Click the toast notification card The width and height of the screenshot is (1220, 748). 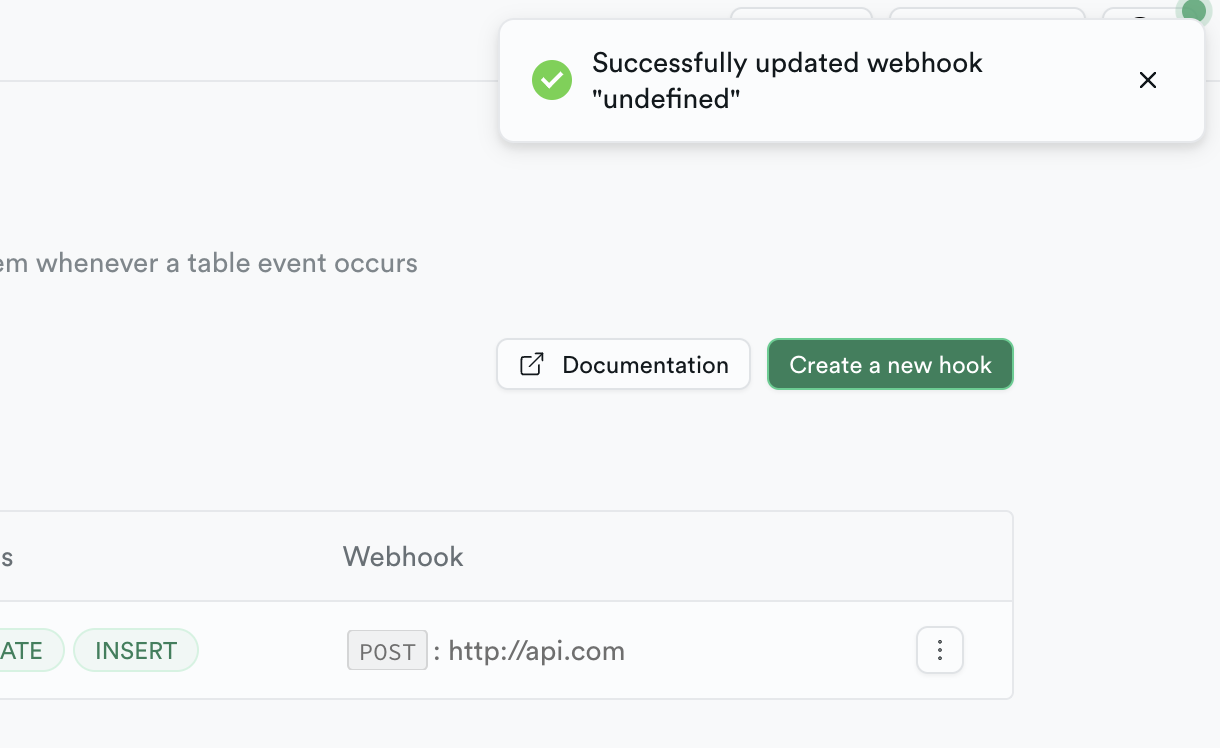click(x=851, y=80)
